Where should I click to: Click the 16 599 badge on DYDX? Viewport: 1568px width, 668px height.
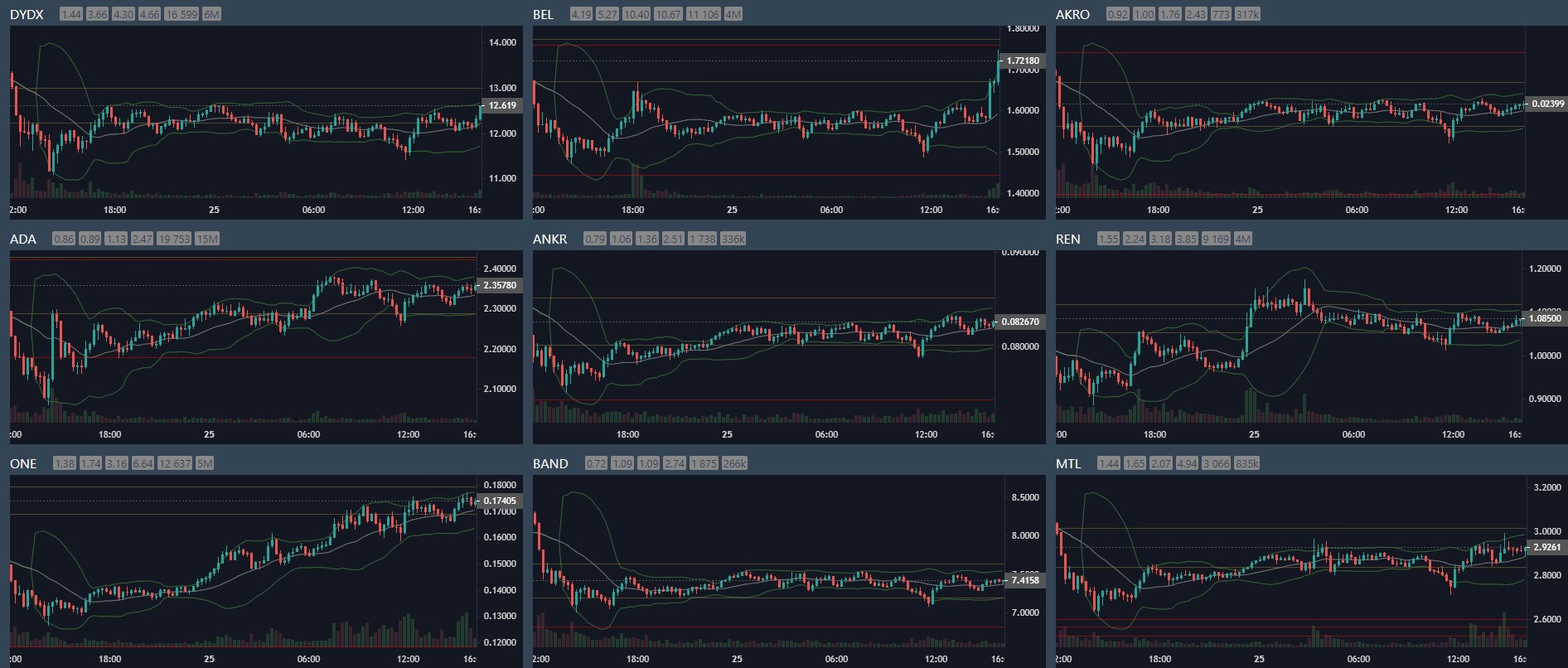pos(181,14)
